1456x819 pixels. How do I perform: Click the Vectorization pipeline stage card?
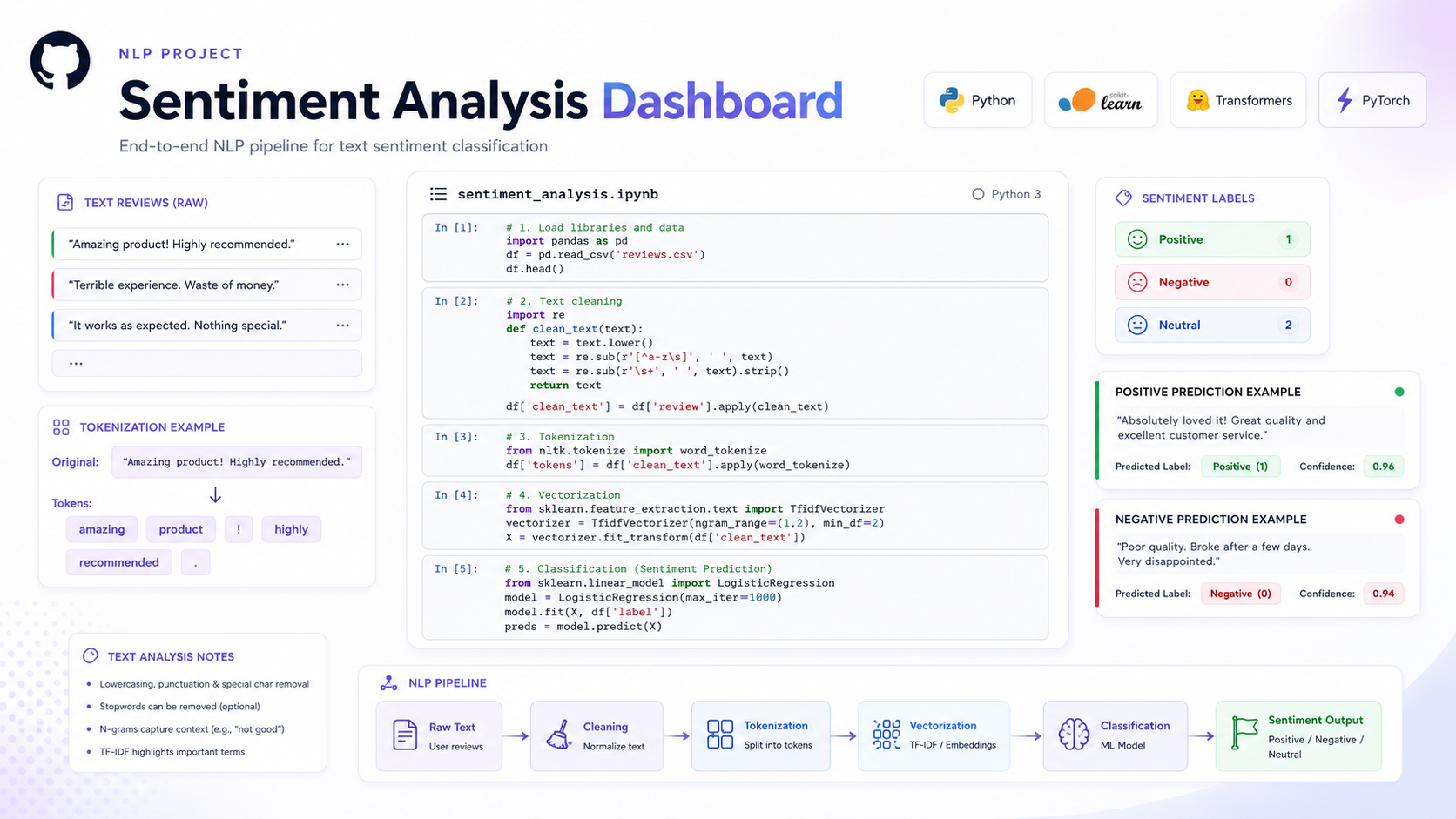(x=934, y=735)
